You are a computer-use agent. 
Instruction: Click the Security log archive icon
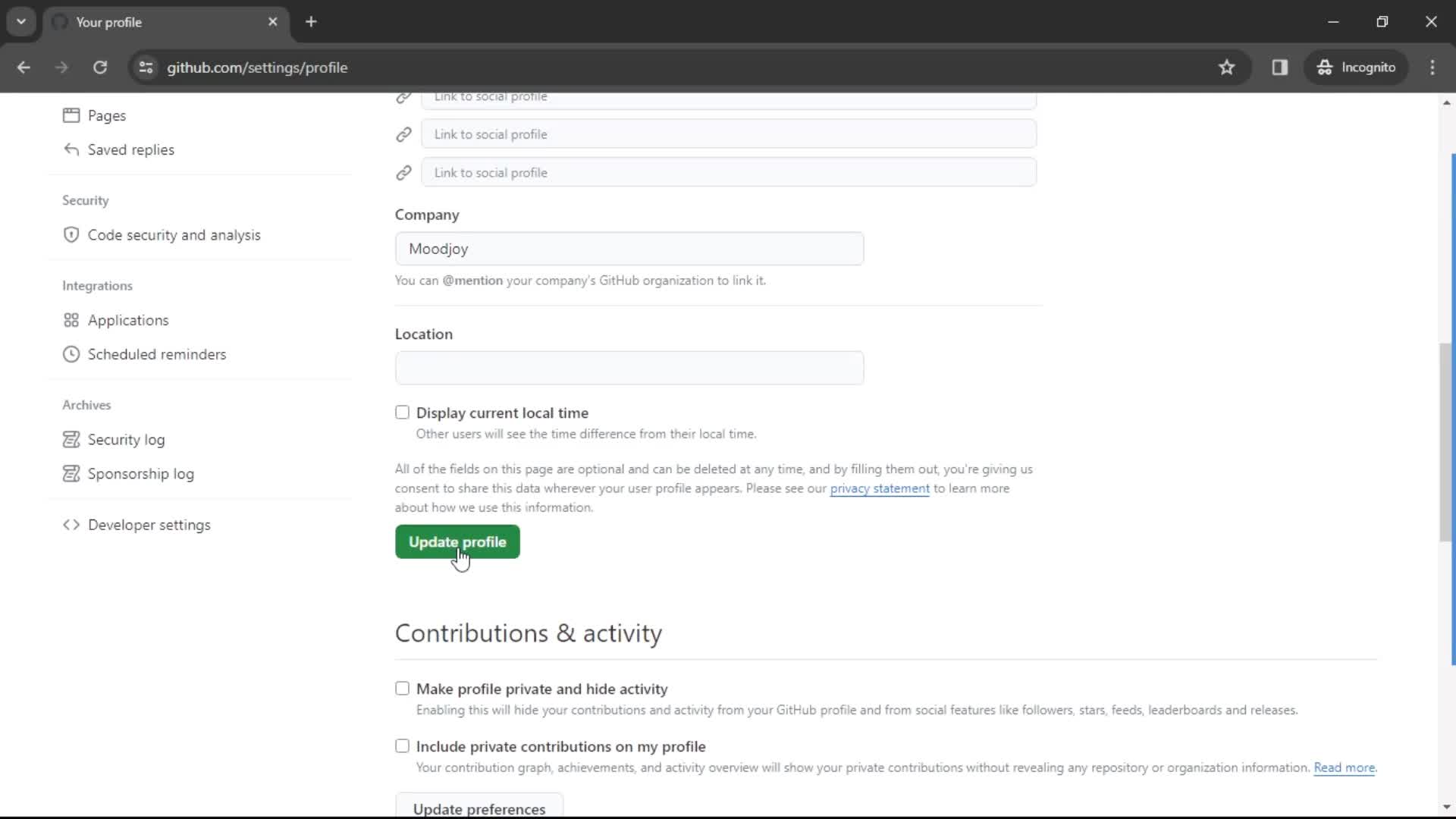[x=71, y=438]
